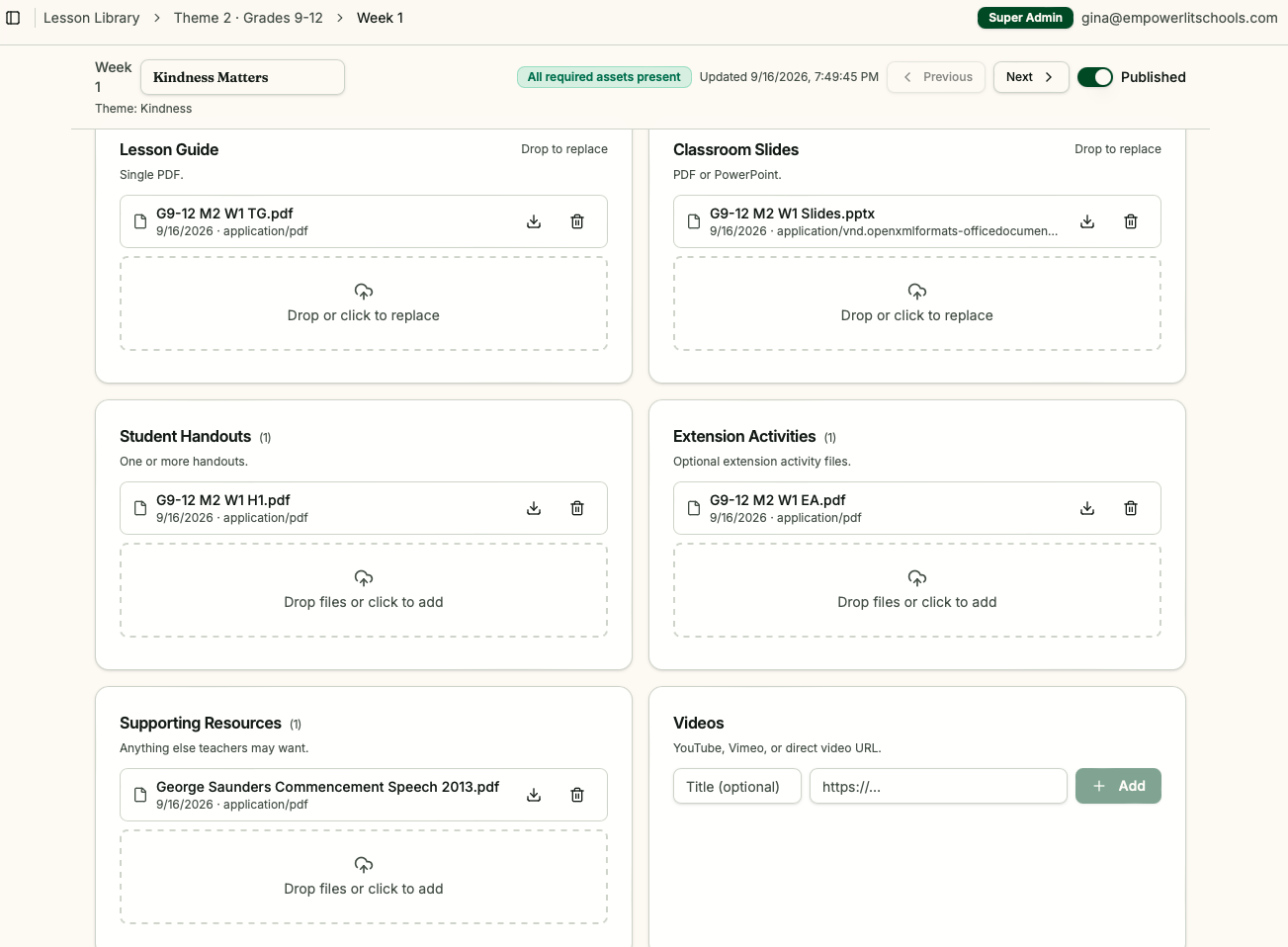Screen dimensions: 1288x947
Task: Download G9-12 M2 W1 TG.pdf
Action: point(534,221)
